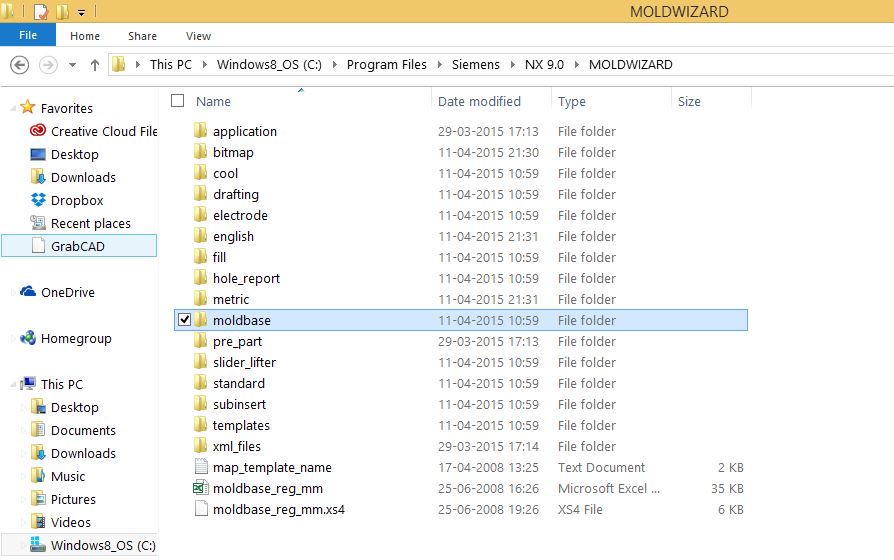Open OneDrive in navigation pane
The height and width of the screenshot is (560, 894).
[58, 292]
